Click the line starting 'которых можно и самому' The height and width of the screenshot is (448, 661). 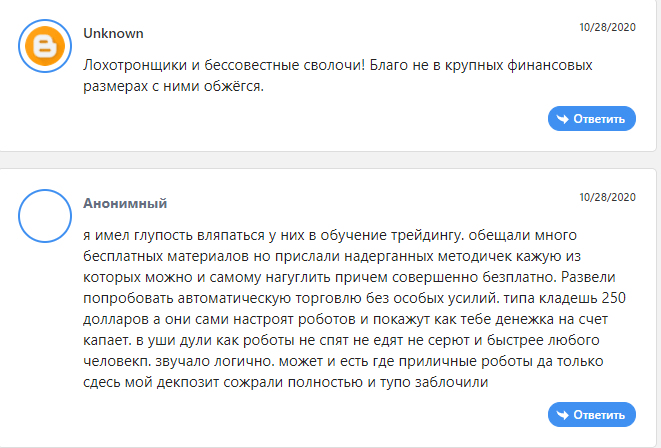(x=349, y=277)
